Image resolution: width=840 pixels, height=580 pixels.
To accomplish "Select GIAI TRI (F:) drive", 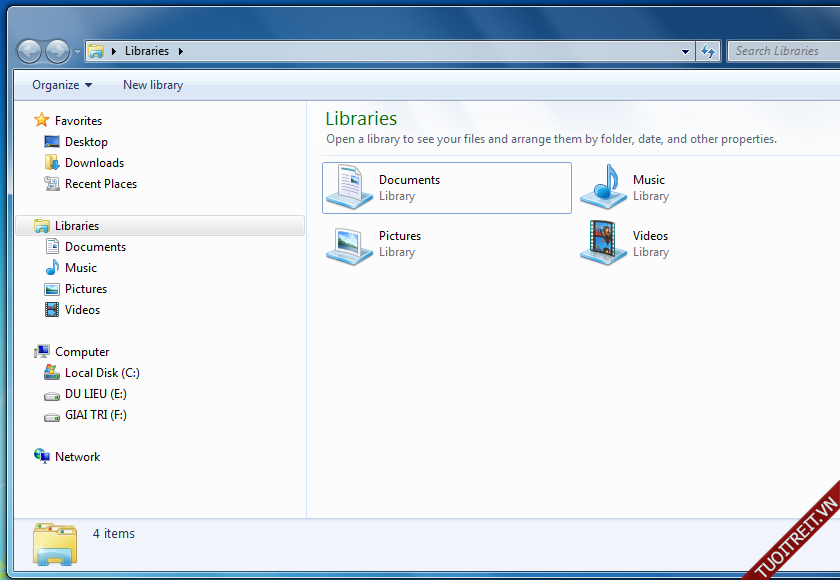I will pyautogui.click(x=95, y=415).
